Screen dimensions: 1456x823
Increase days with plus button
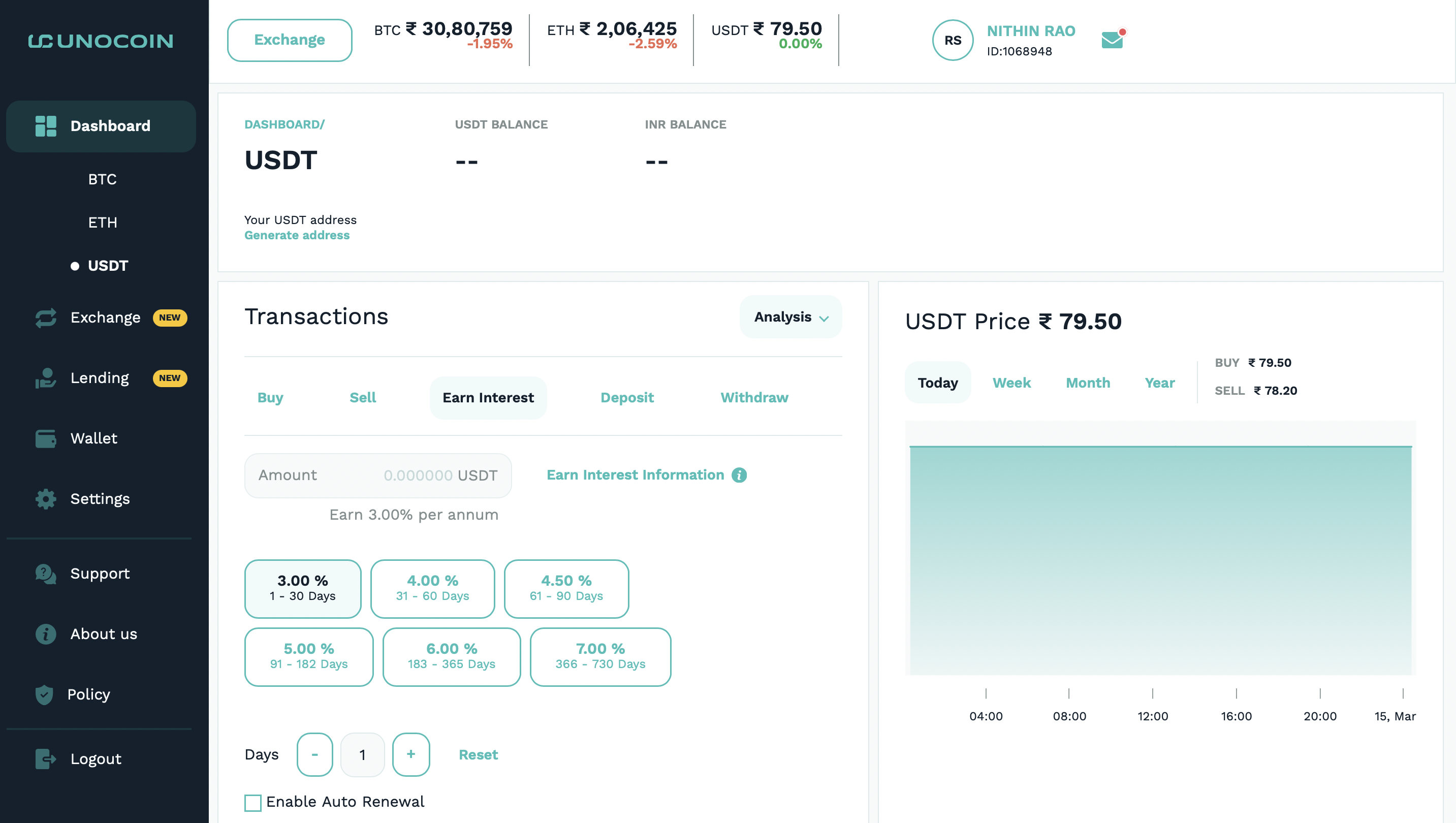411,754
